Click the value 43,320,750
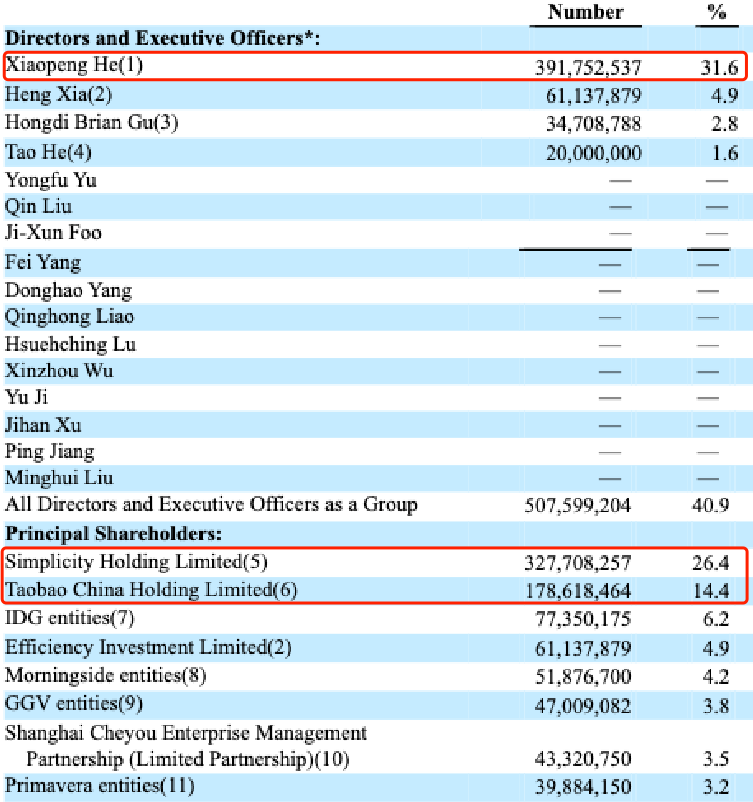 [583, 759]
